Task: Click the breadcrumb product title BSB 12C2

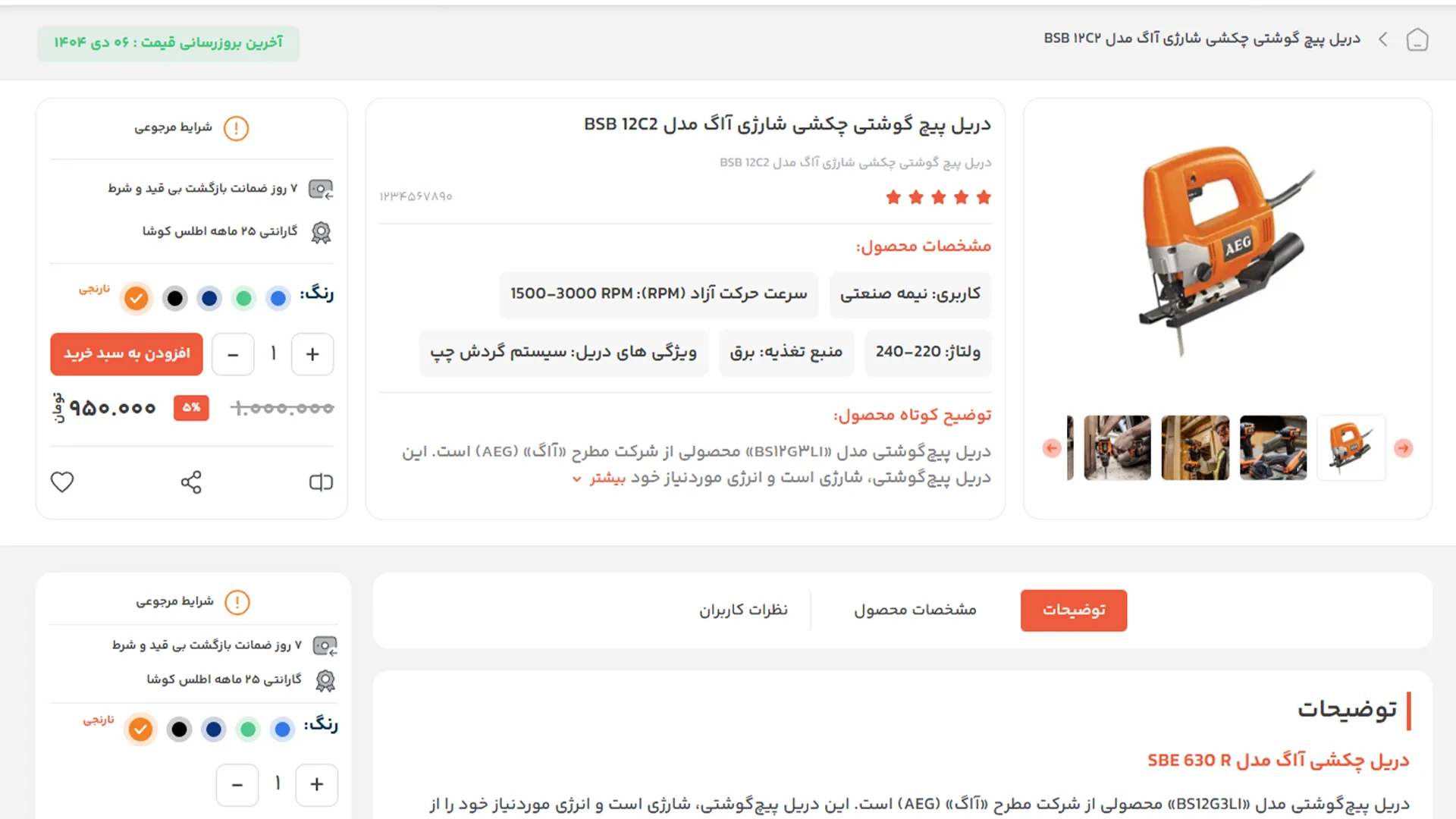Action: click(x=1202, y=39)
